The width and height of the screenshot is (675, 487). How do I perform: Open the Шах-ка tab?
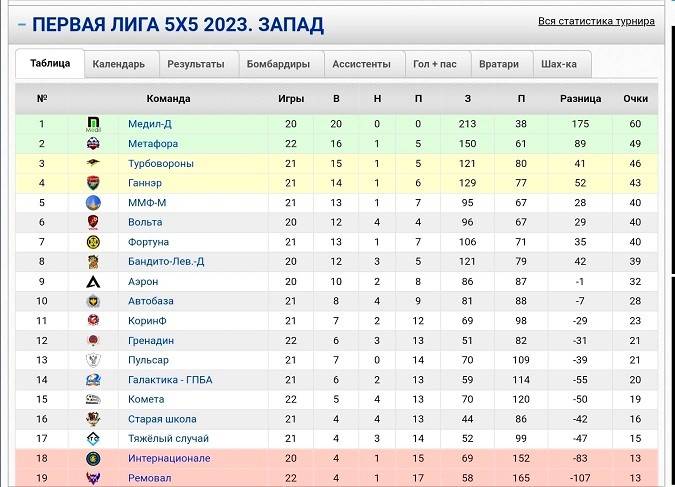[559, 64]
